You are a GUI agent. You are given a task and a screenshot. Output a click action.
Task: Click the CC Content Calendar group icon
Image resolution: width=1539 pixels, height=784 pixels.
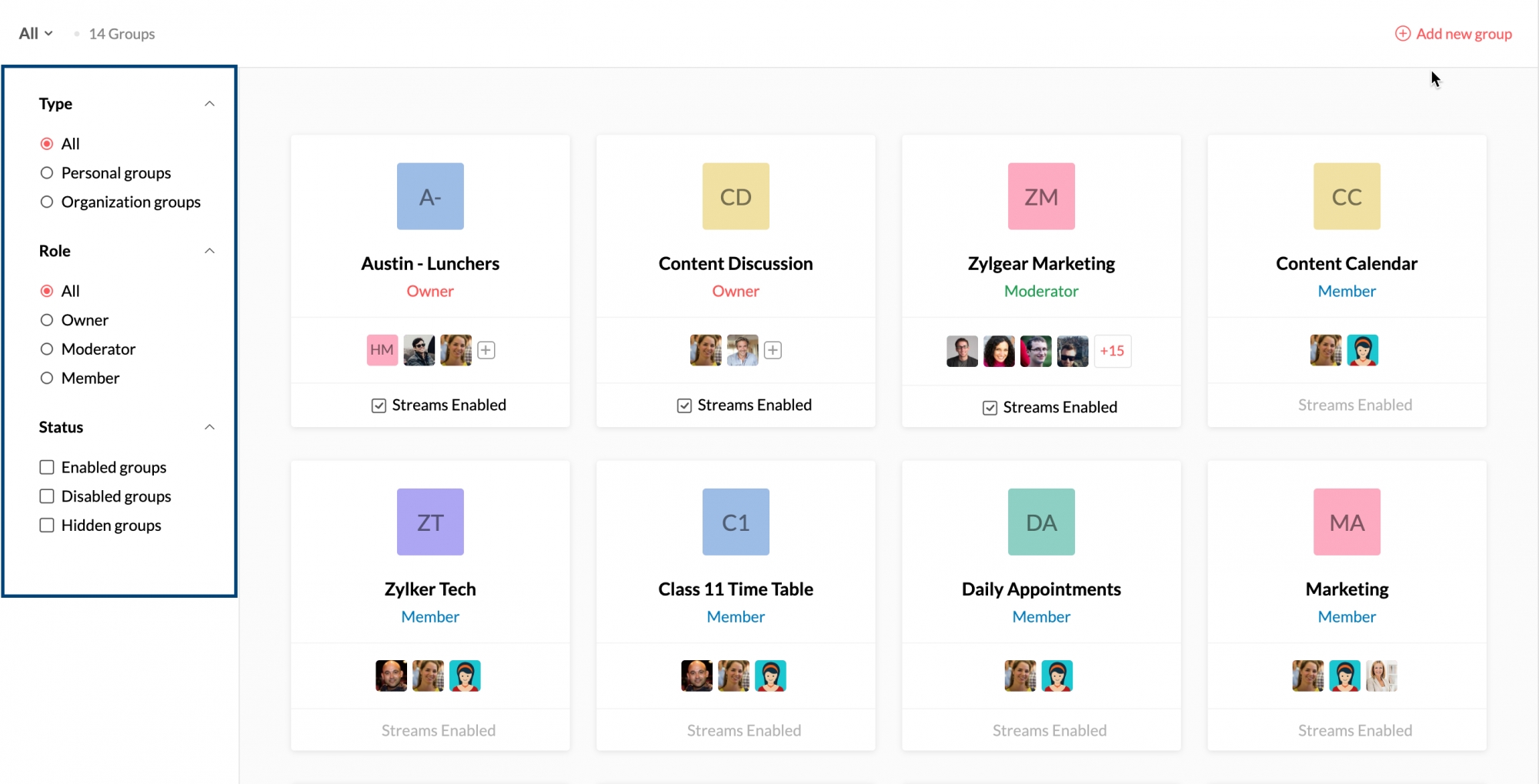tap(1347, 196)
